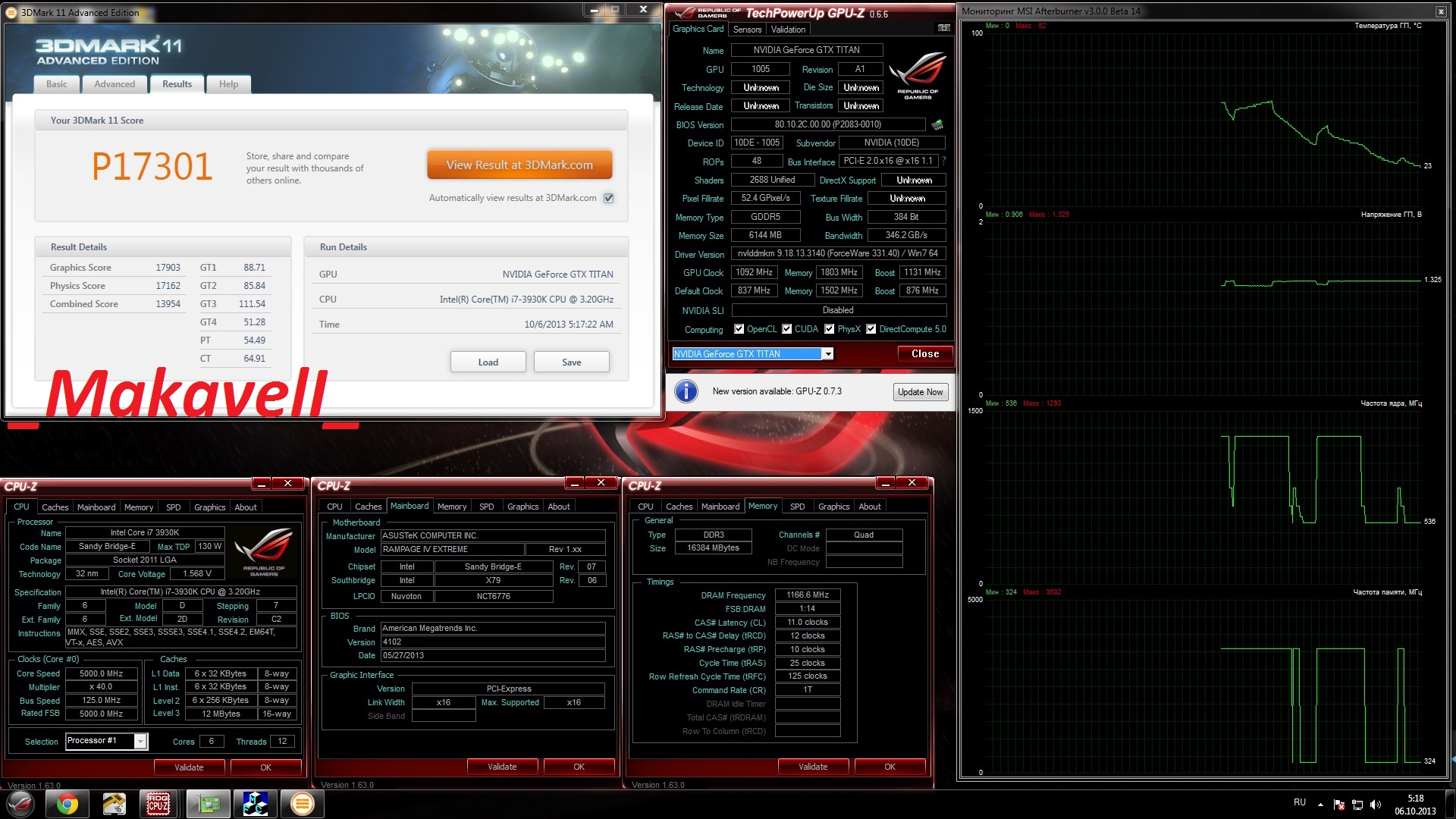Click the save BIOS chip icon in GPU-Z
This screenshot has width=1456, height=819.
click(937, 124)
